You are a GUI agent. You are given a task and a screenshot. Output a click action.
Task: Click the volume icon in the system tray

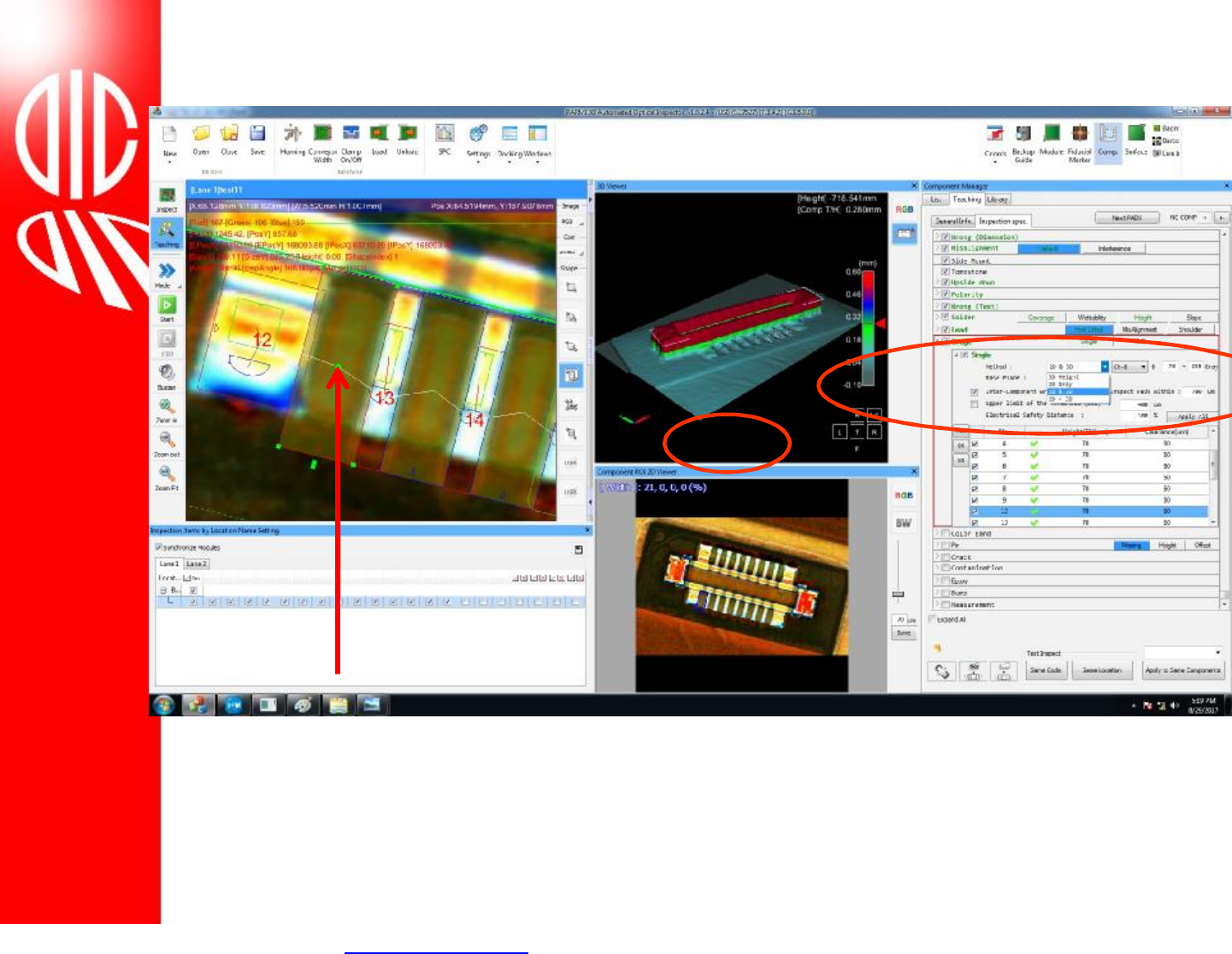[x=1174, y=706]
